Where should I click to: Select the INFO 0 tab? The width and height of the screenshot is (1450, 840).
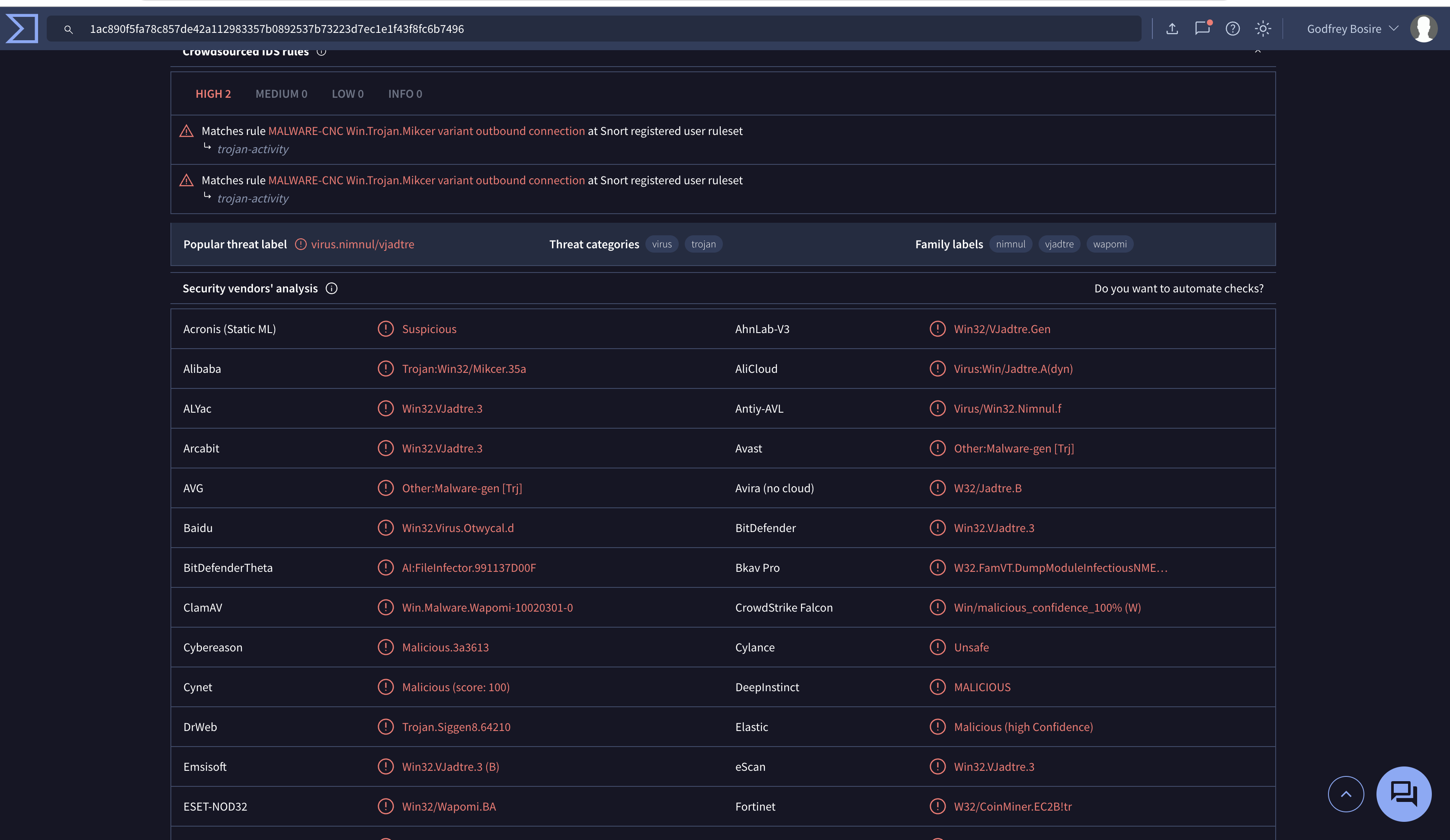405,94
